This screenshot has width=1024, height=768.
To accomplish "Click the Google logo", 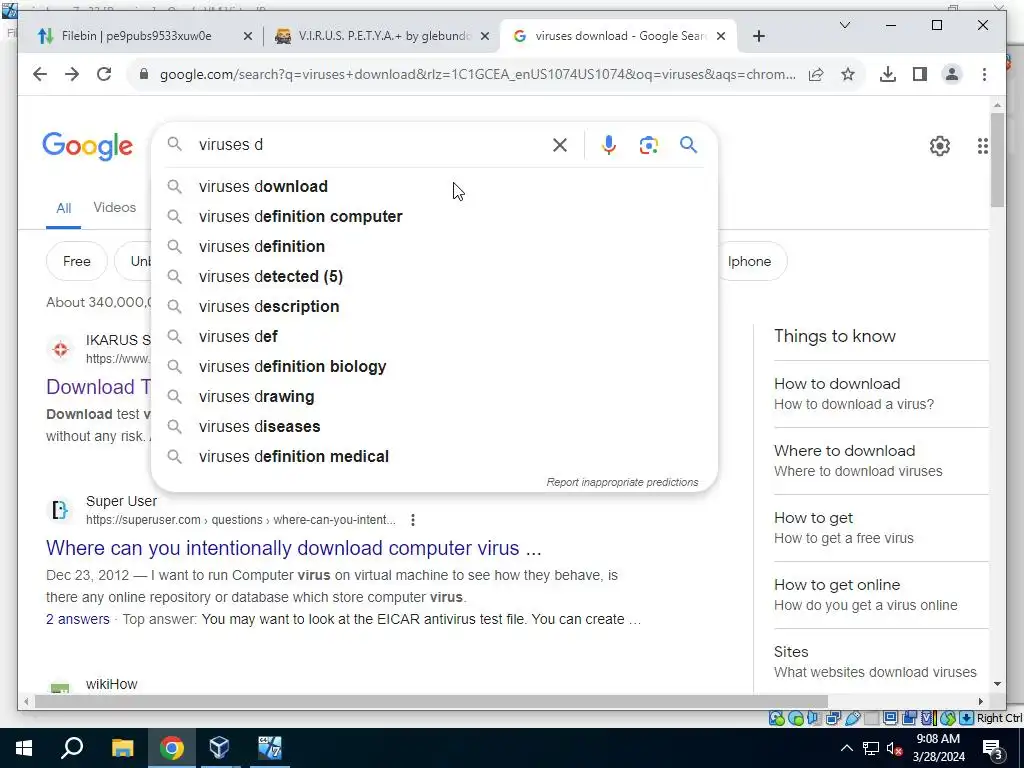I will click(88, 146).
